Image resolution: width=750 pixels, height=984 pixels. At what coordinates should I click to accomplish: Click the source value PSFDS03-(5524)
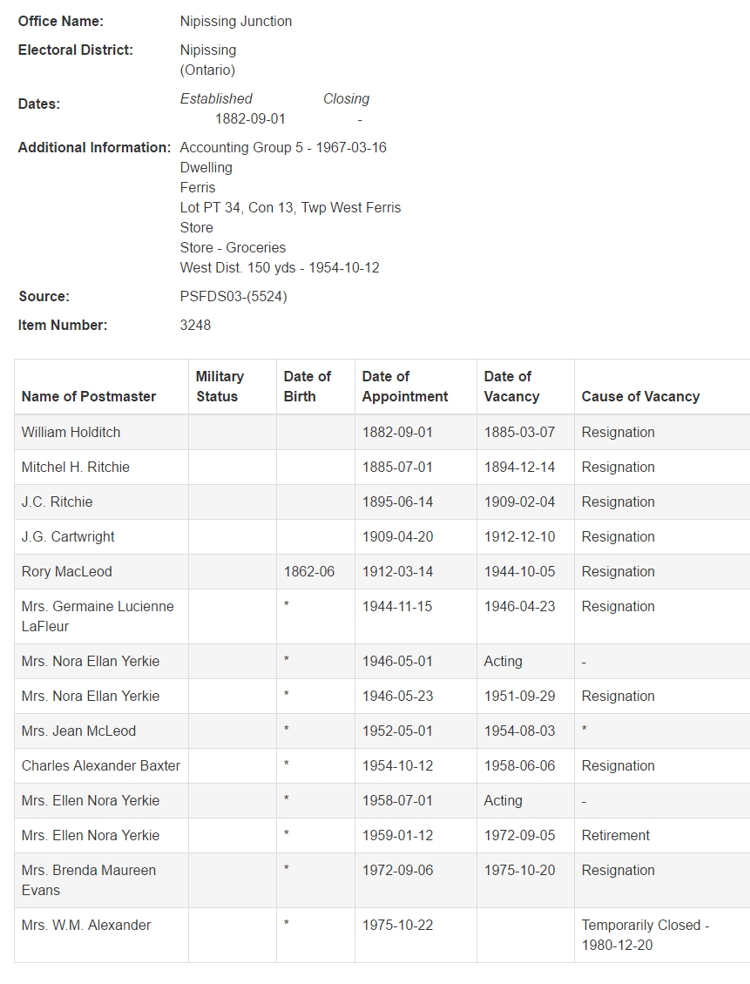tap(233, 296)
